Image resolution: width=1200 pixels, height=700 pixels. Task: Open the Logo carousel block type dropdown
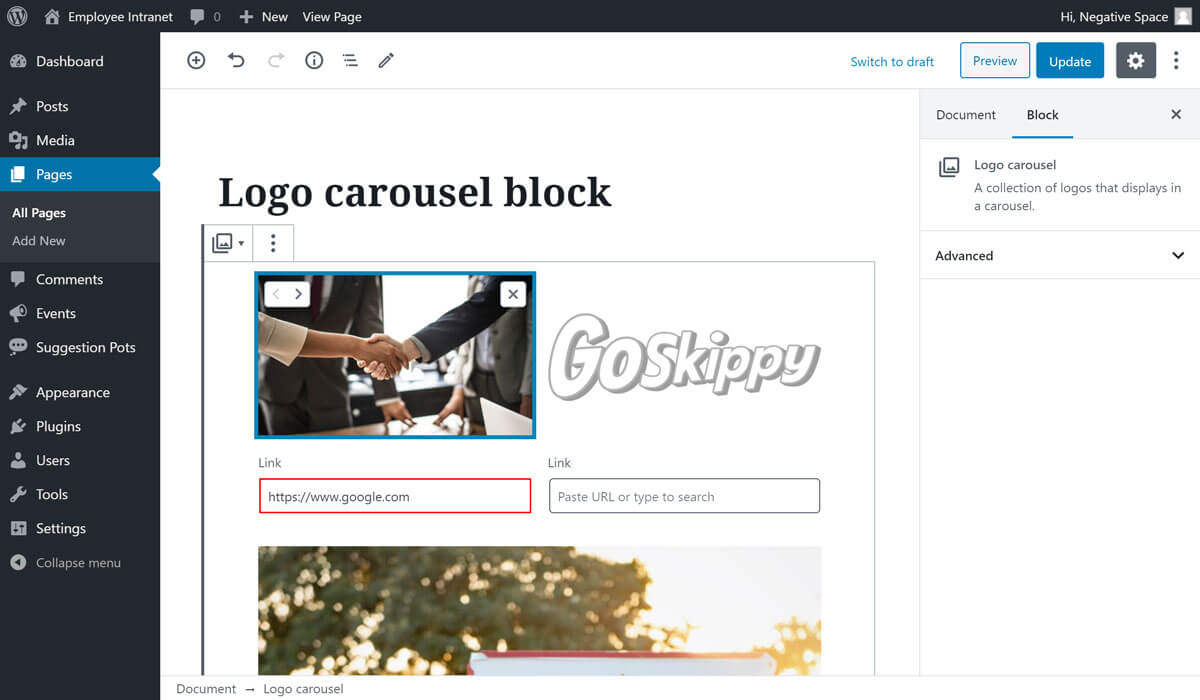click(228, 243)
